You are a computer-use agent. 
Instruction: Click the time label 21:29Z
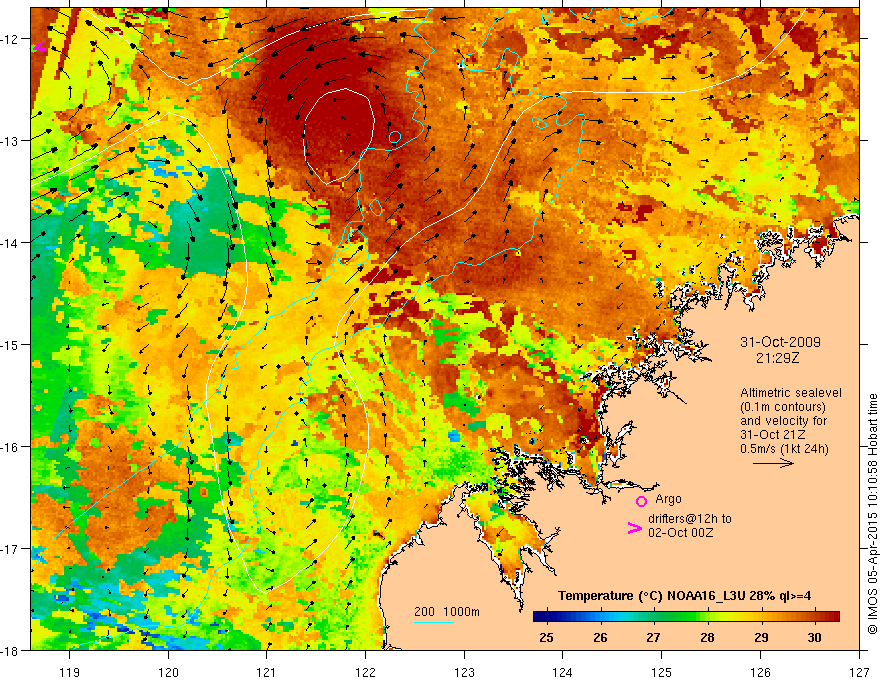click(777, 357)
